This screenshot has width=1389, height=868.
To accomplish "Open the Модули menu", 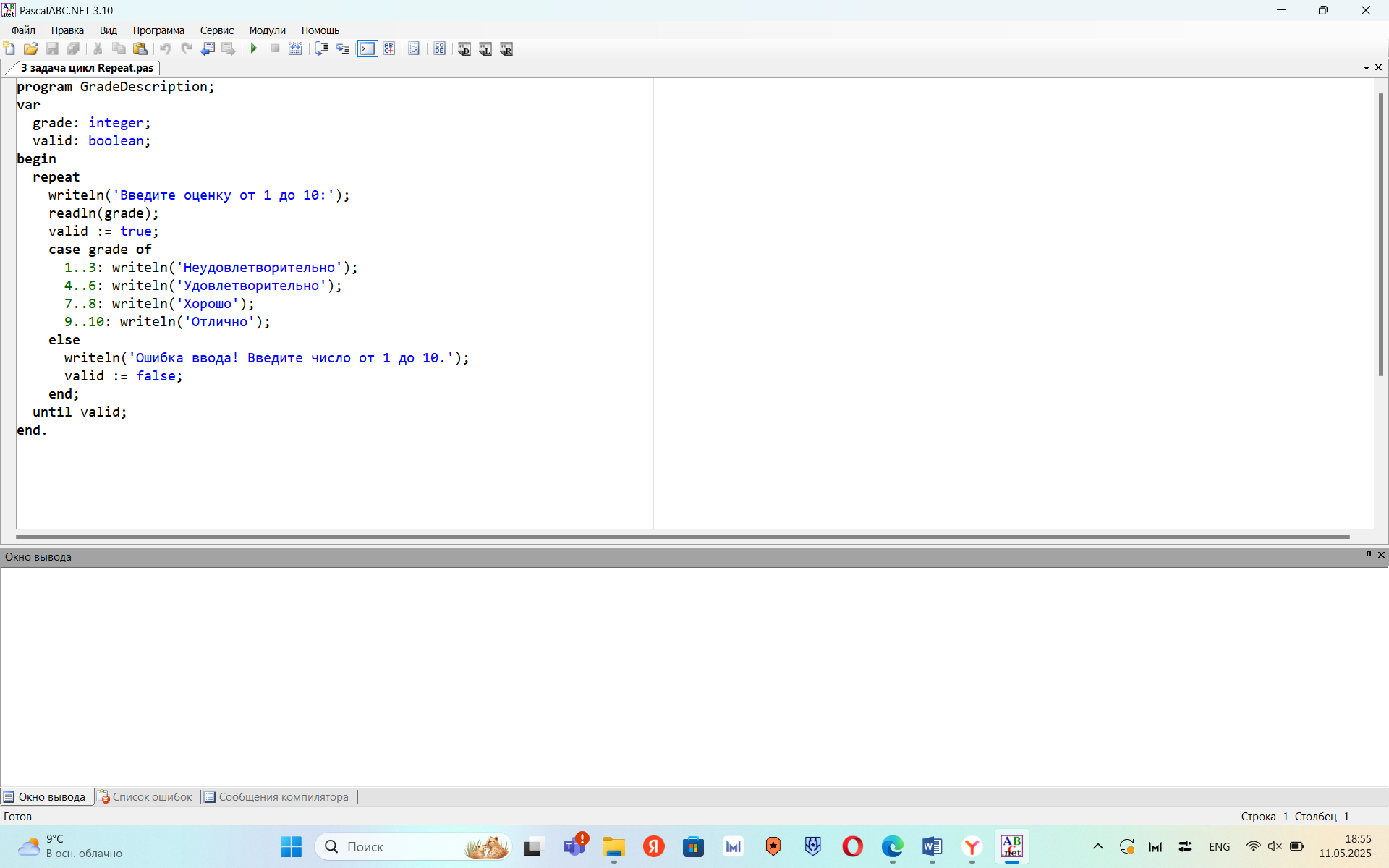I will 268,30.
